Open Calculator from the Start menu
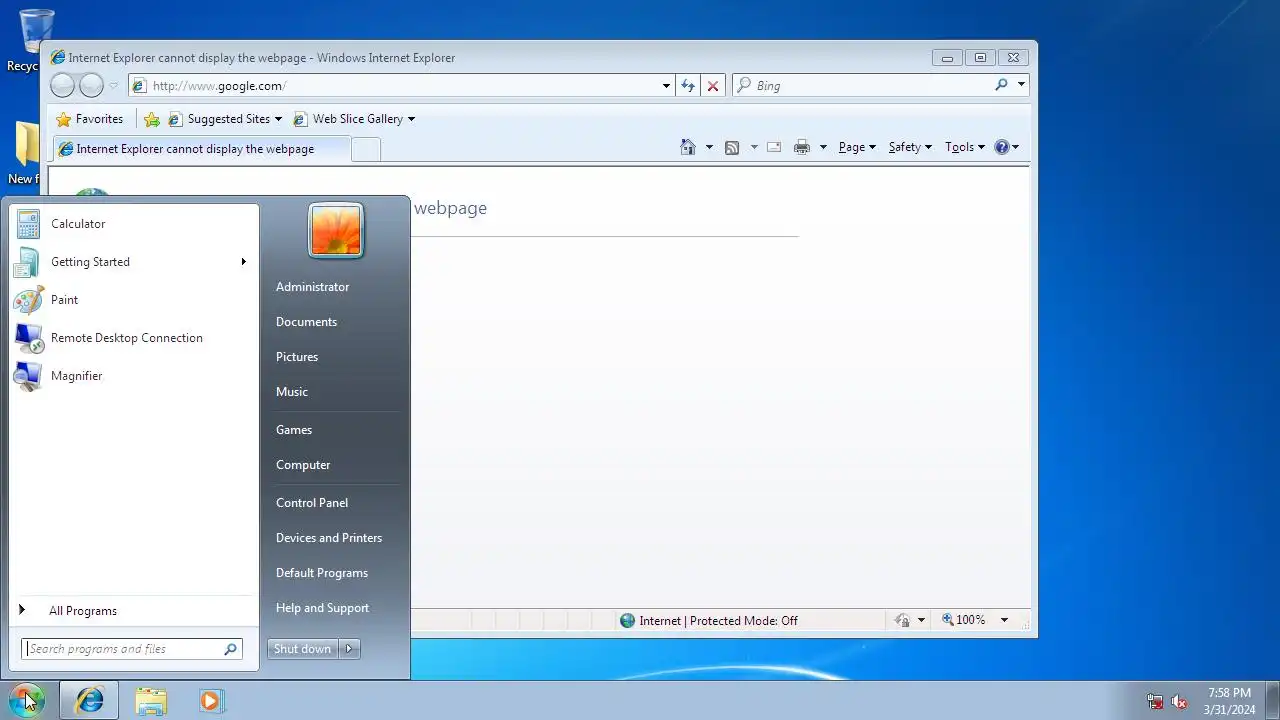The width and height of the screenshot is (1280, 720). 133,224
